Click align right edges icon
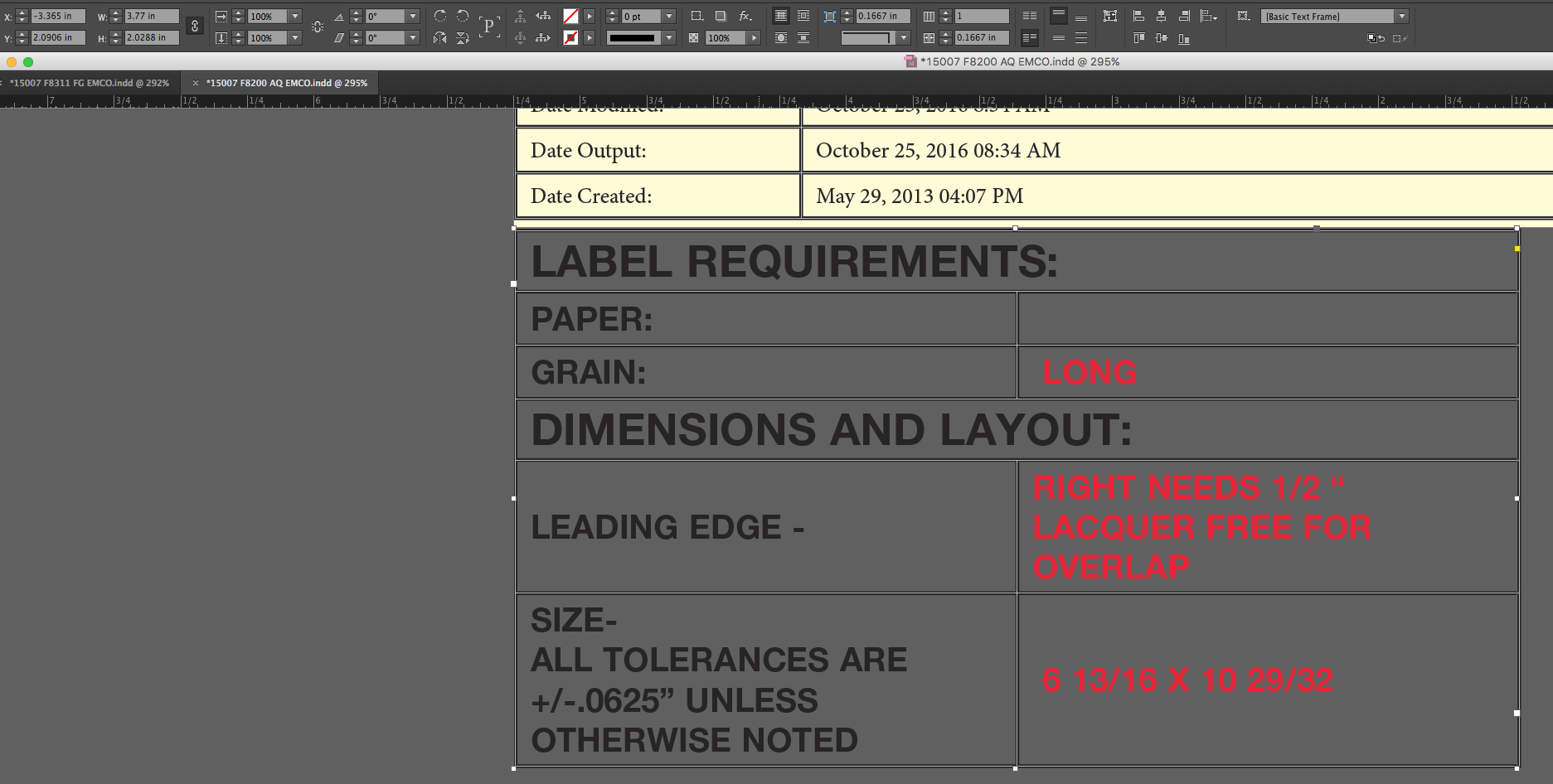 point(1184,16)
